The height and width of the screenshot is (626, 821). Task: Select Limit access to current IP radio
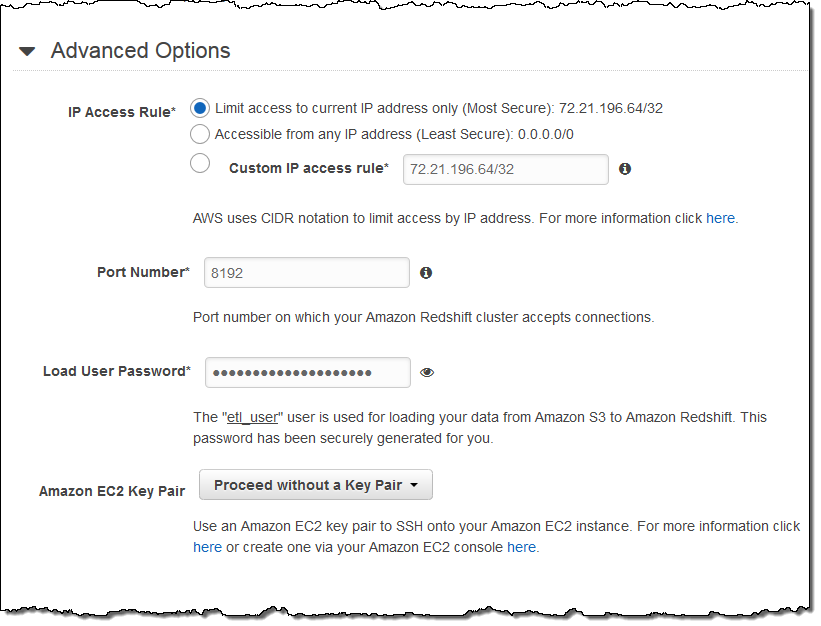pyautogui.click(x=200, y=108)
